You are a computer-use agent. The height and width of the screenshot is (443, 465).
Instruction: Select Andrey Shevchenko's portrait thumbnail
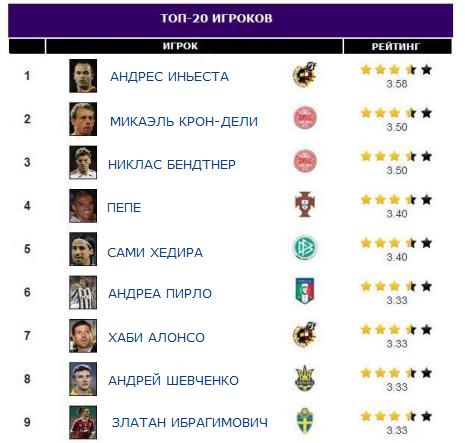pos(83,379)
